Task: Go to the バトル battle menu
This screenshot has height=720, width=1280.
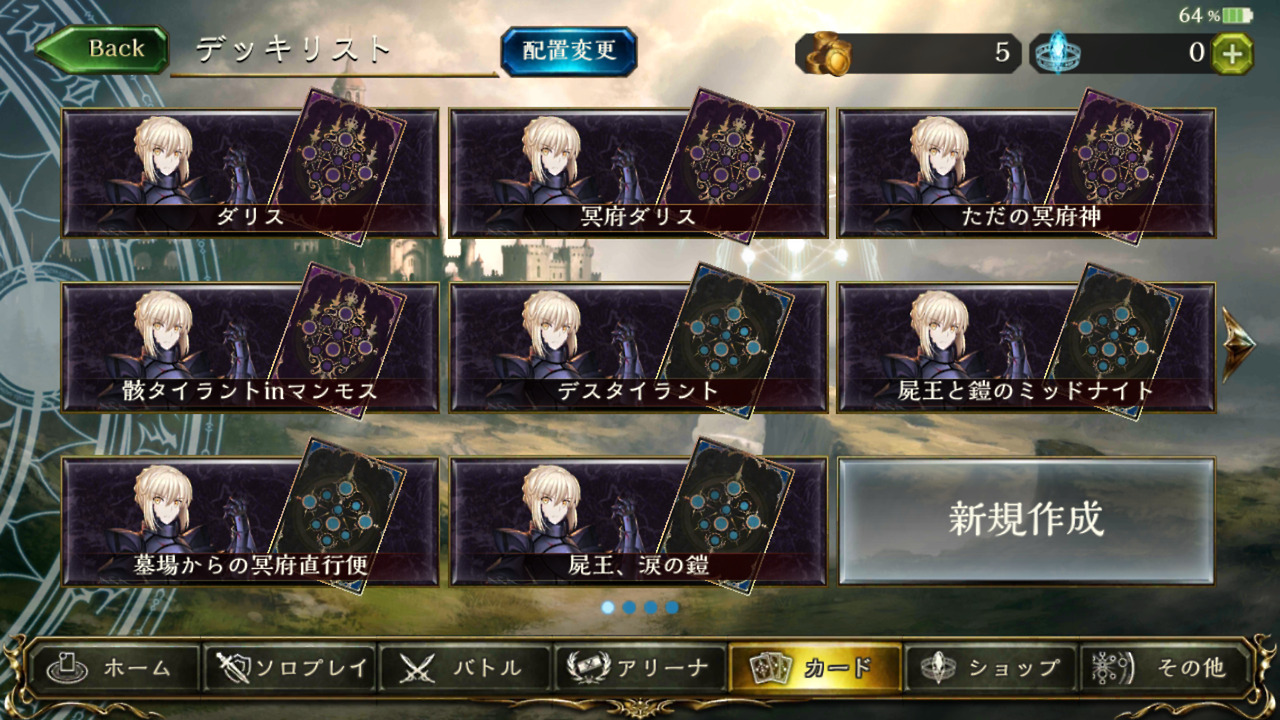Action: tap(465, 668)
